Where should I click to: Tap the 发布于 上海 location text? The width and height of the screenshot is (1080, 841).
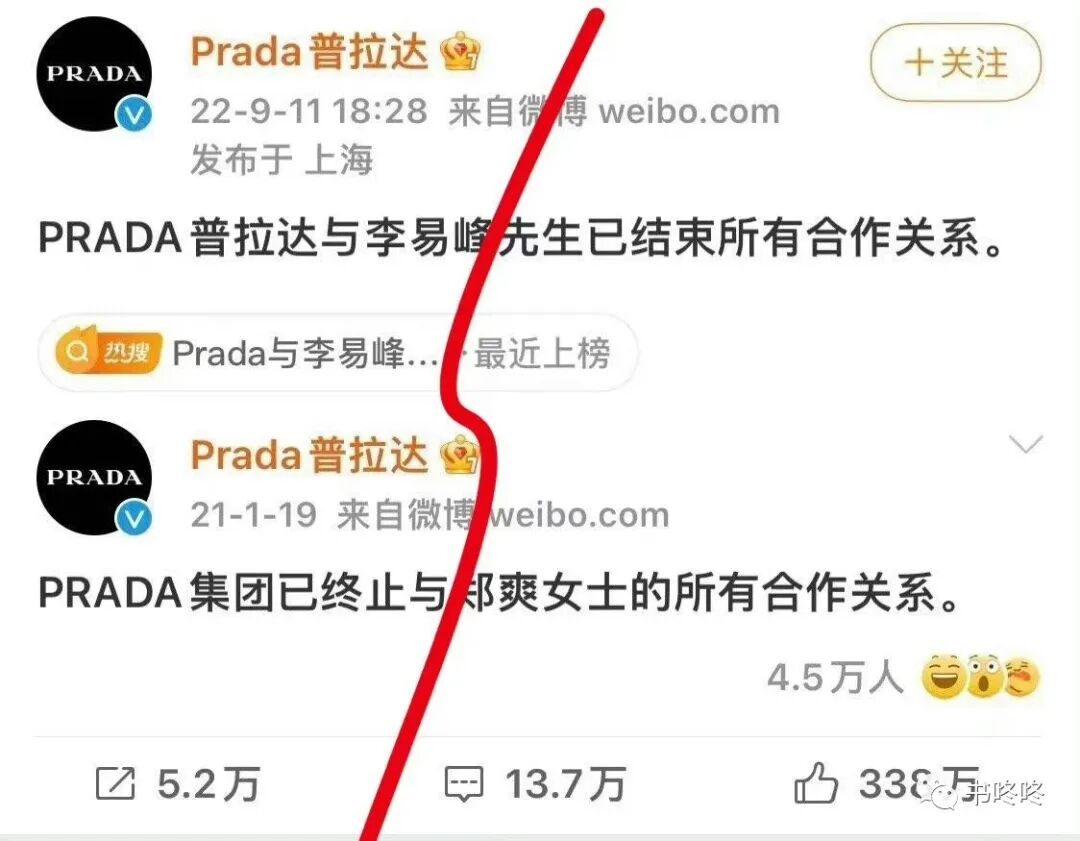(281, 160)
